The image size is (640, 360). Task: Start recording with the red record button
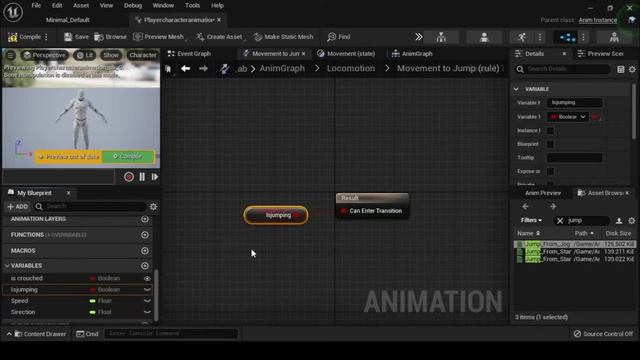tap(129, 177)
